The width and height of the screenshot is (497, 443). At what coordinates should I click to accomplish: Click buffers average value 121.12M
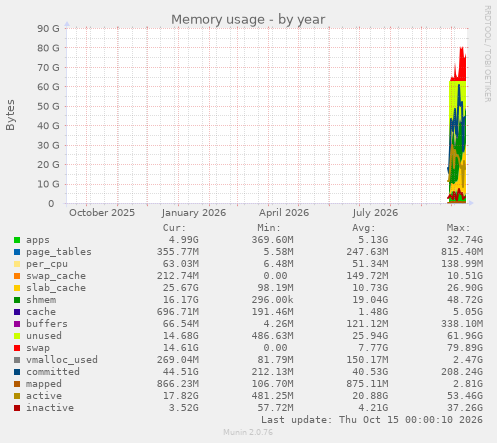[367, 324]
